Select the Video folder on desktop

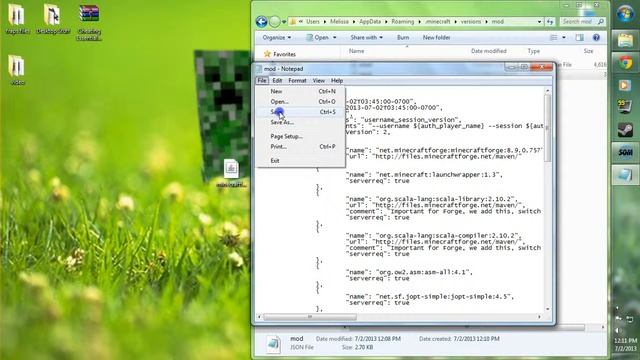click(x=17, y=70)
